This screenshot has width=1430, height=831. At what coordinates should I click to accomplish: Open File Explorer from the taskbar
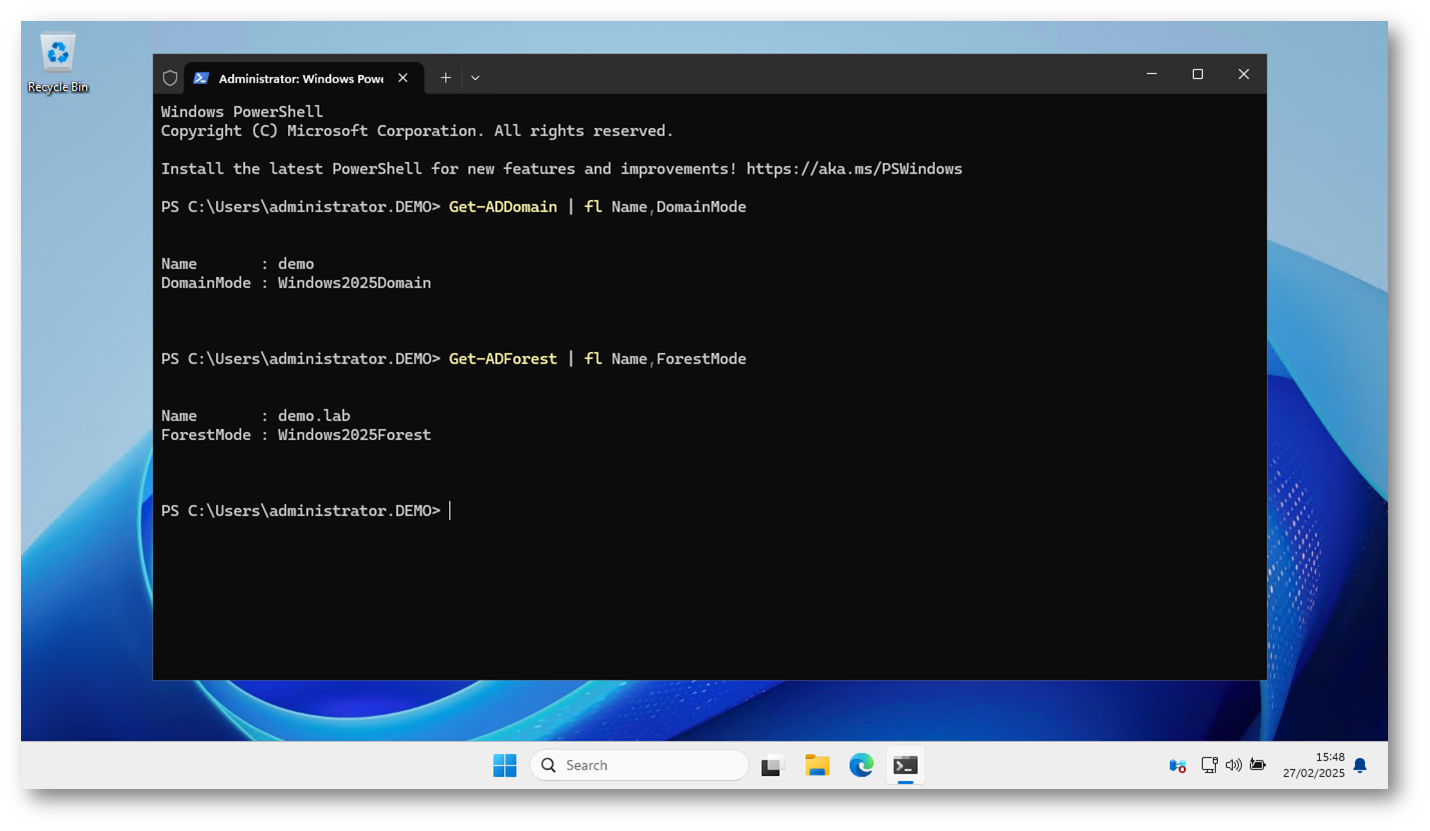(x=817, y=766)
